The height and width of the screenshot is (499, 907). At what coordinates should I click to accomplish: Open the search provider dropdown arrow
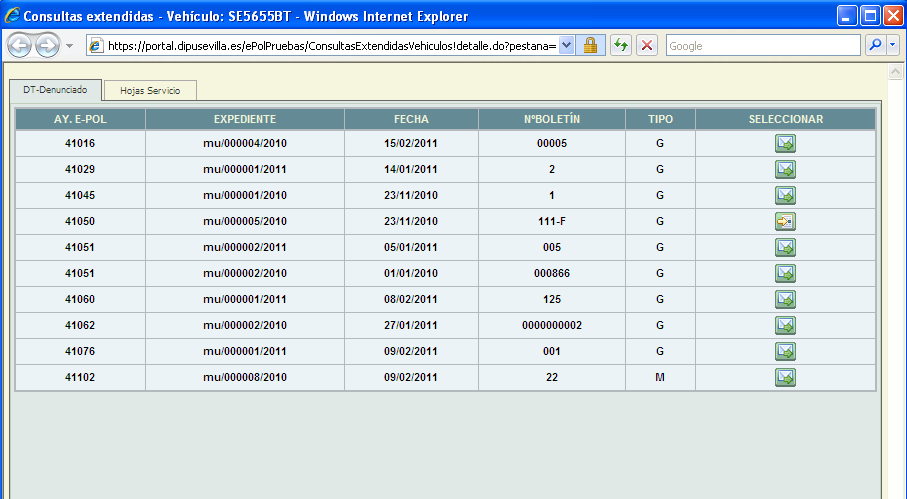(x=891, y=46)
